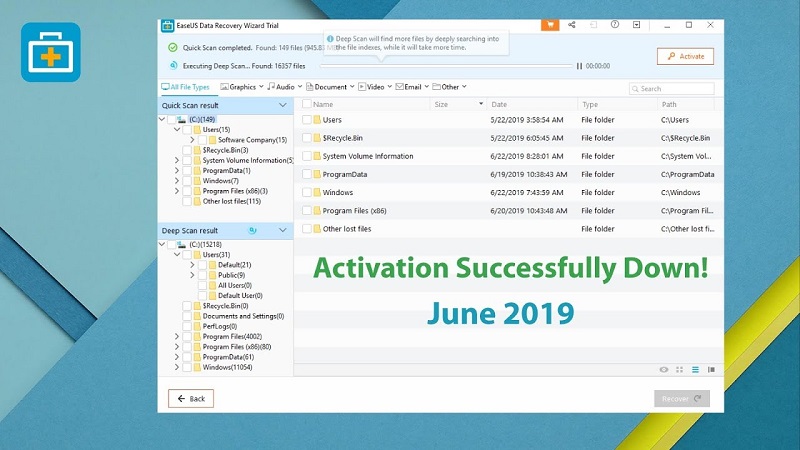This screenshot has width=800, height=450.
Task: Open the Video filter dropdown
Action: tap(375, 87)
